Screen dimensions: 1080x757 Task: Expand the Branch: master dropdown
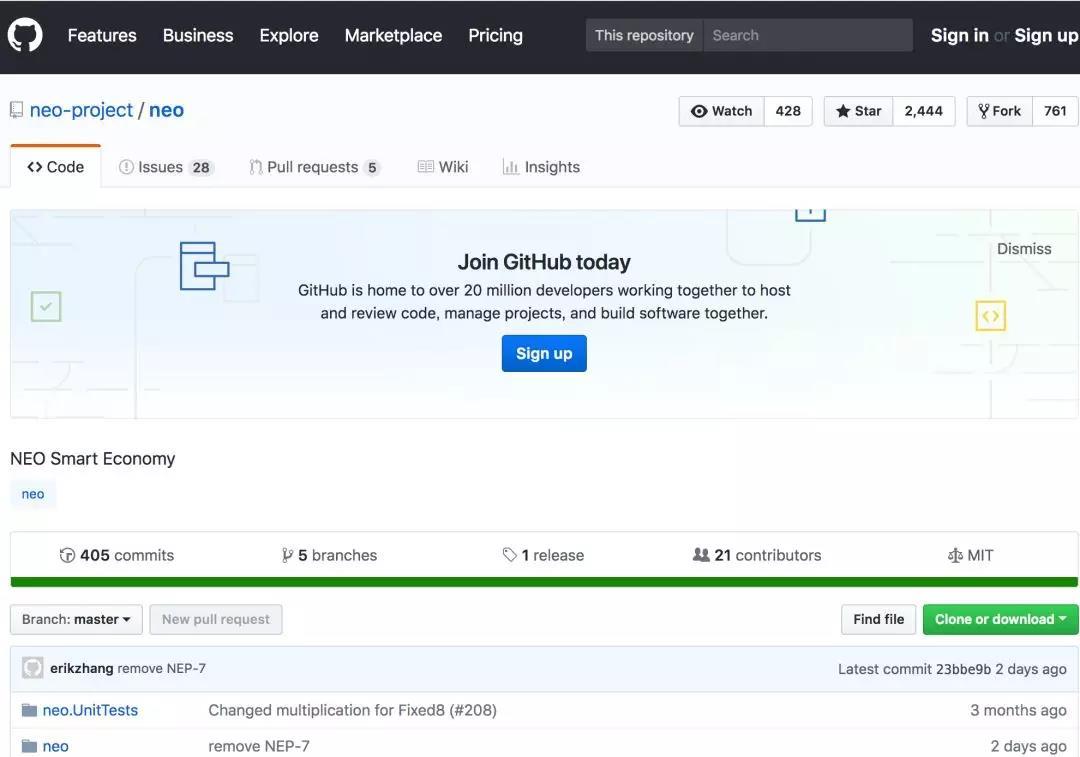click(76, 619)
